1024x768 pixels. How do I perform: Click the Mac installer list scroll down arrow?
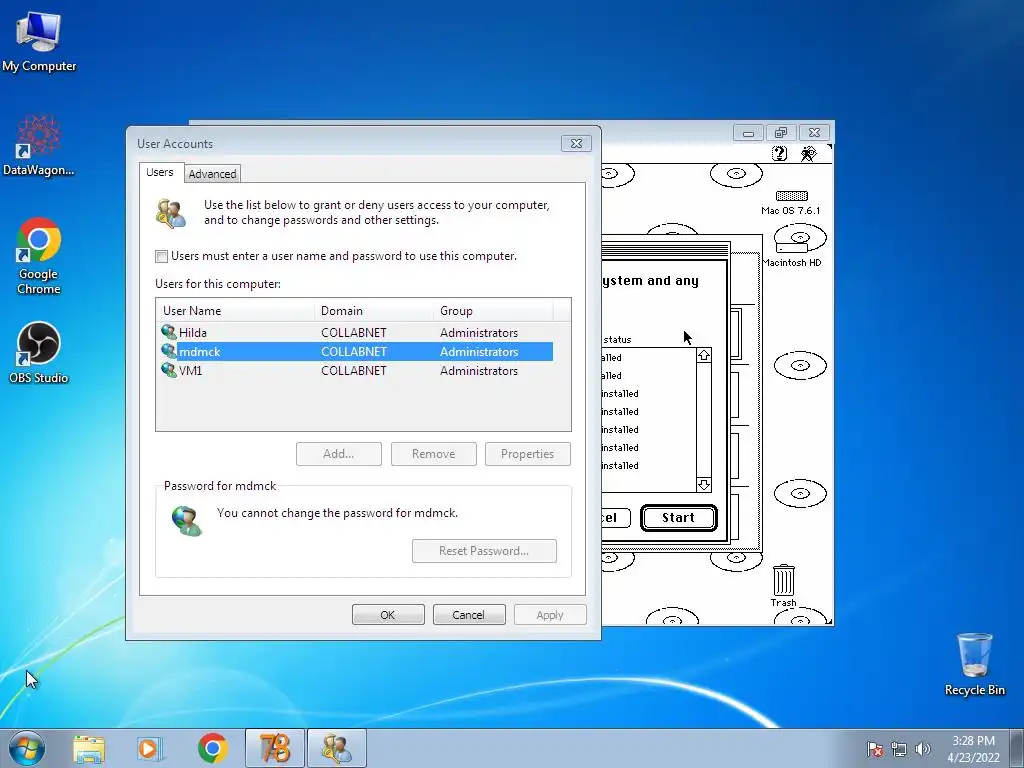[703, 485]
